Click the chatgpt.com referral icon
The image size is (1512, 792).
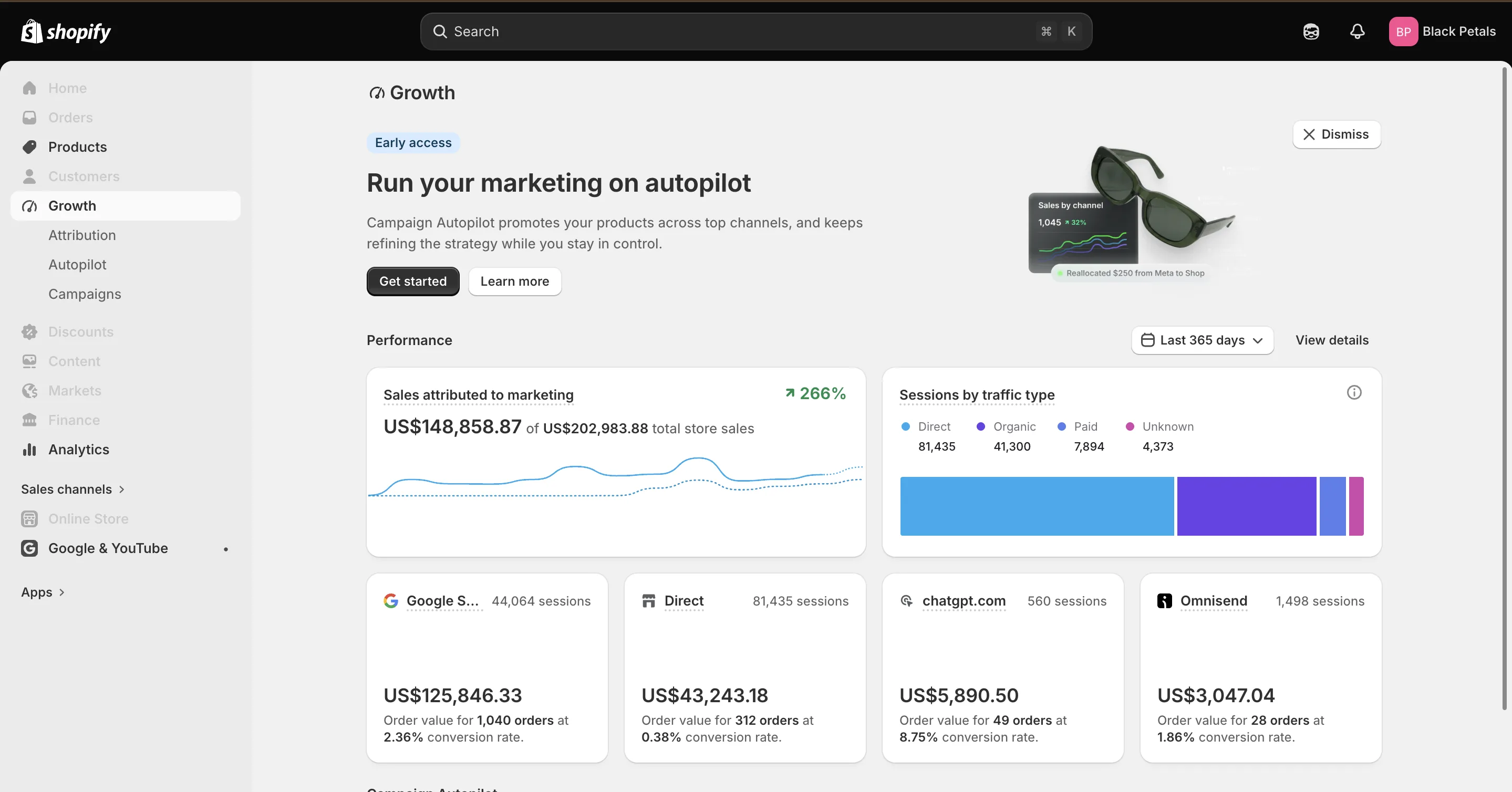point(907,601)
